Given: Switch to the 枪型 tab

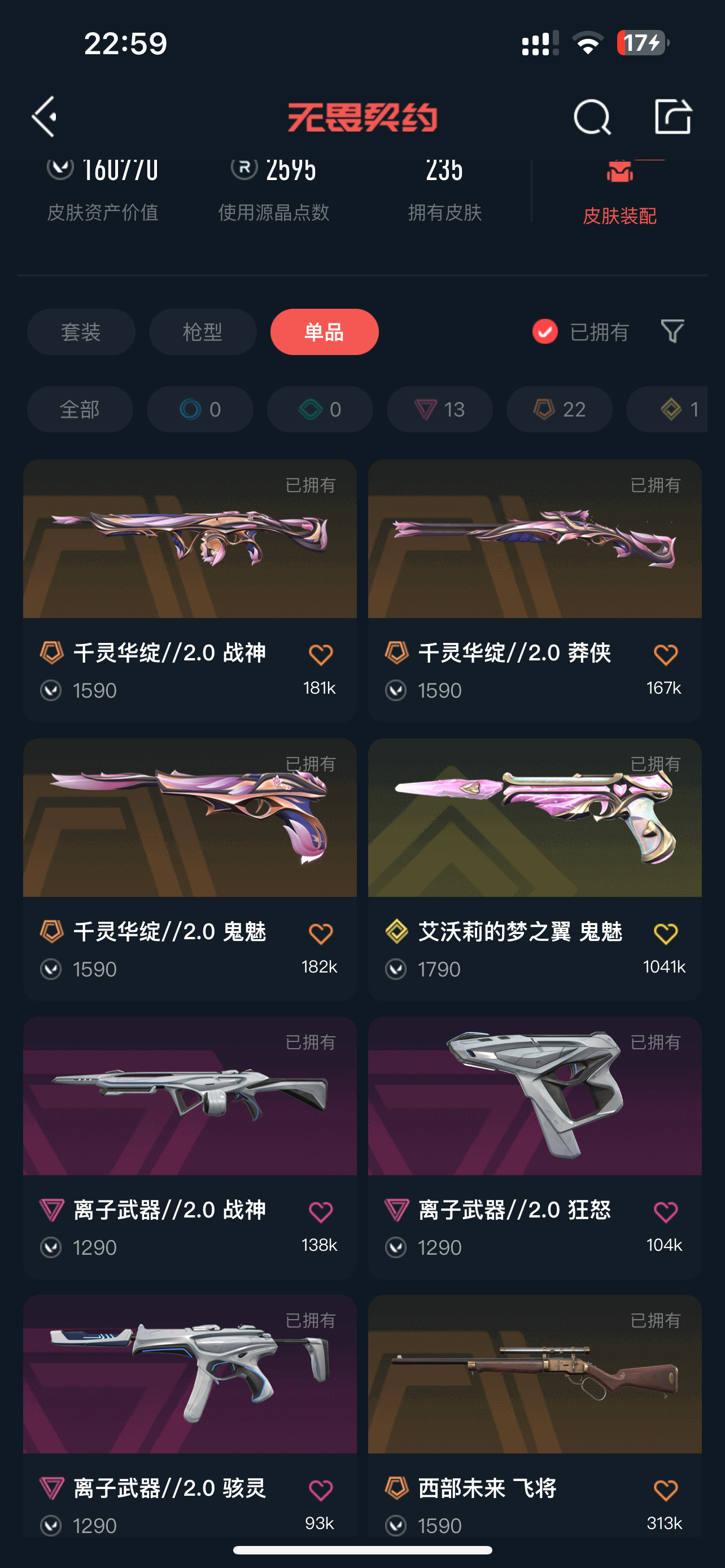Looking at the screenshot, I should pyautogui.click(x=203, y=332).
